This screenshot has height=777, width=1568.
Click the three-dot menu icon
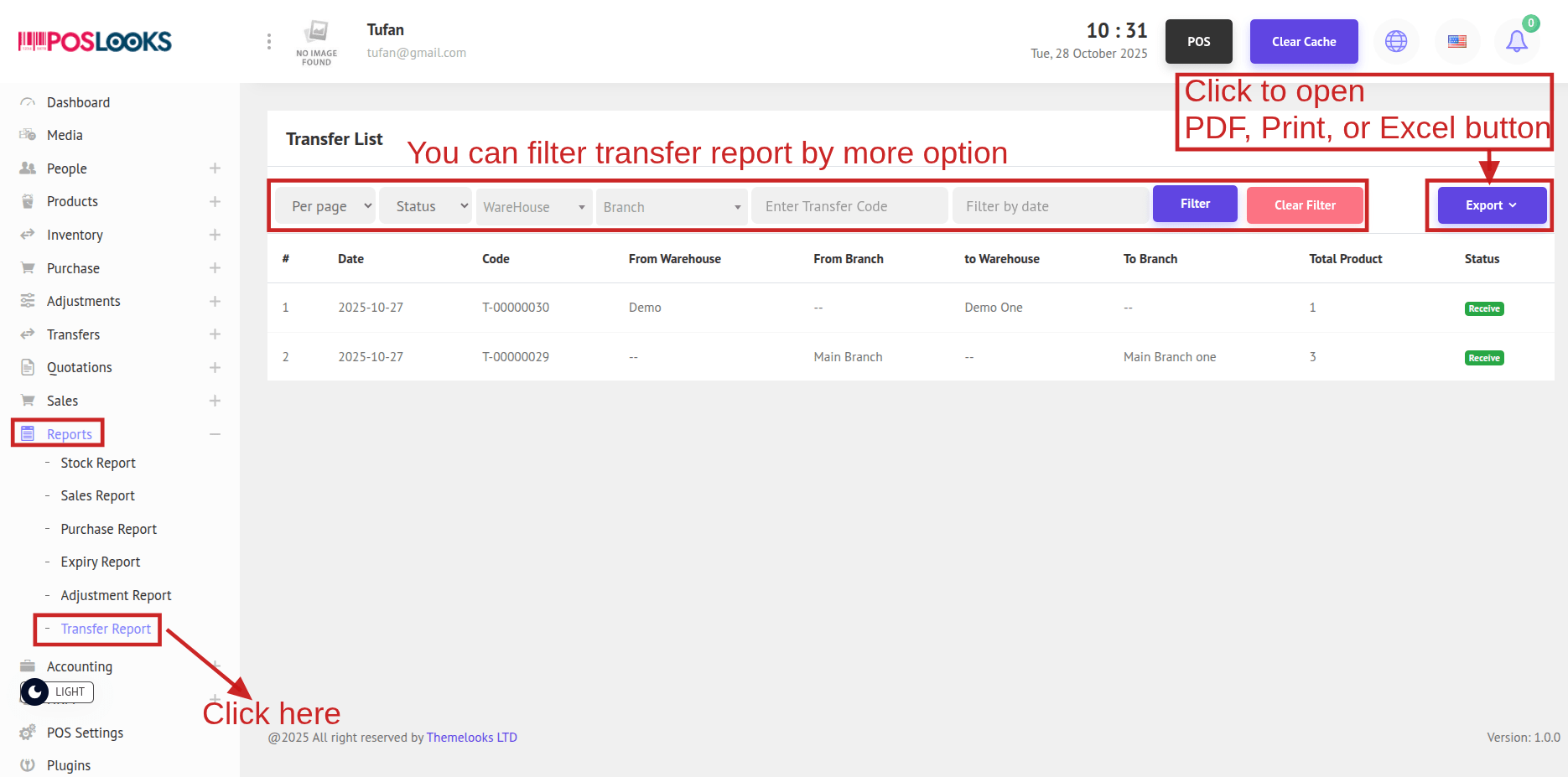point(268,41)
